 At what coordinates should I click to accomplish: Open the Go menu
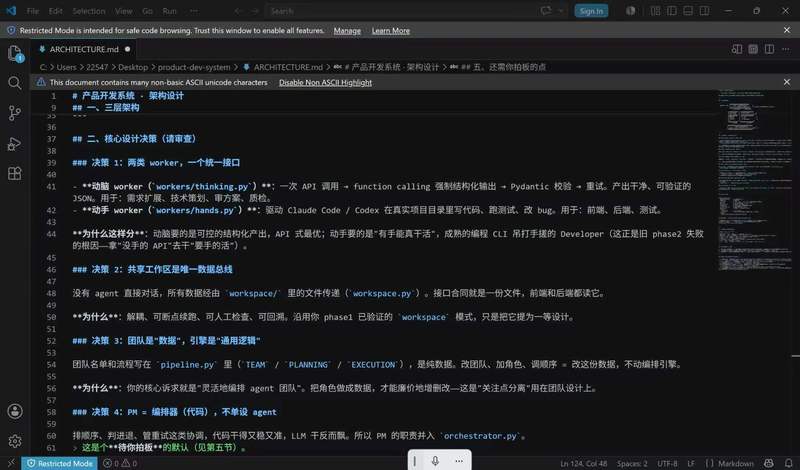click(x=147, y=11)
